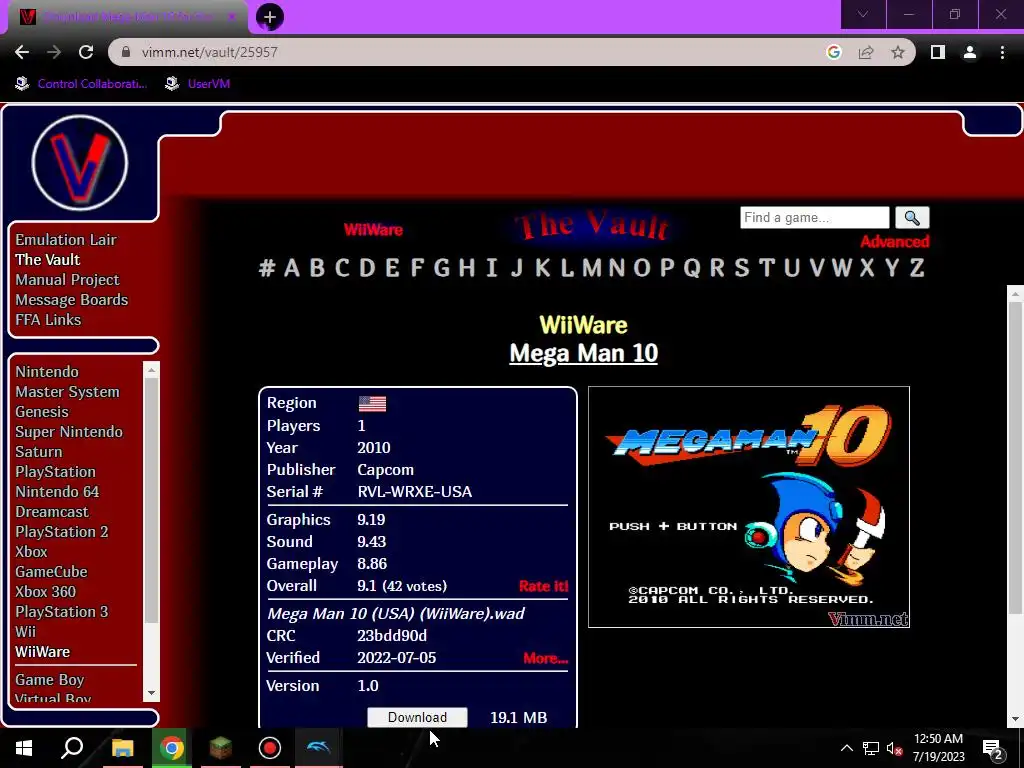Click the Control Collaborati... bookmark

[82, 84]
